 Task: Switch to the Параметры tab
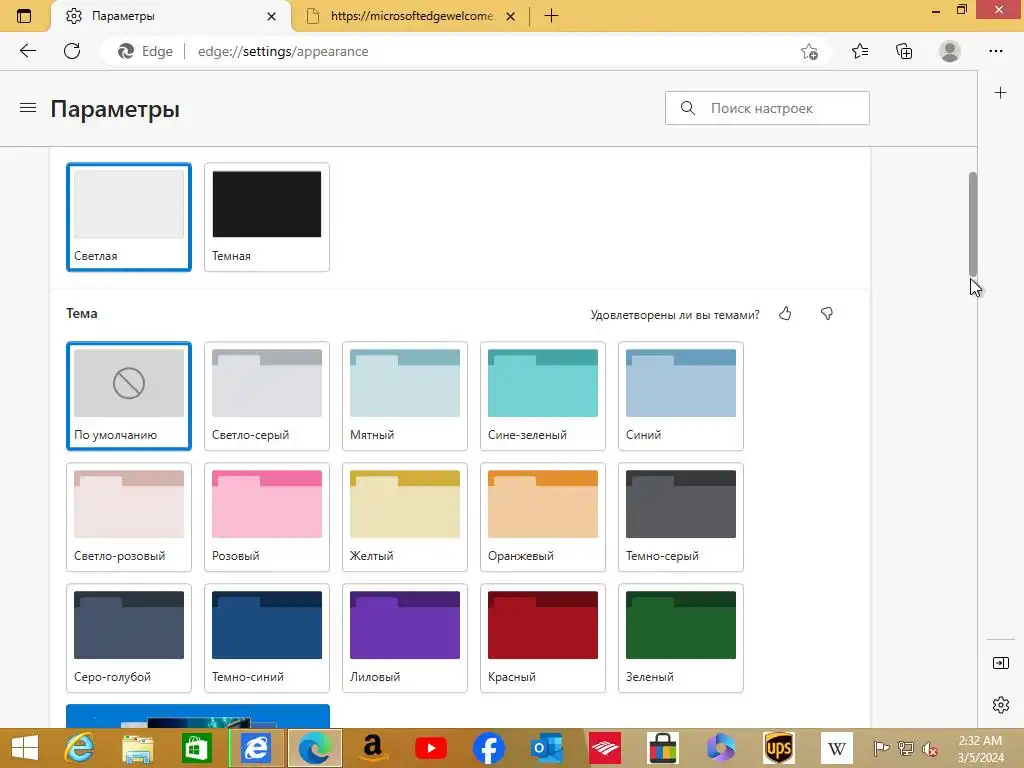click(172, 16)
